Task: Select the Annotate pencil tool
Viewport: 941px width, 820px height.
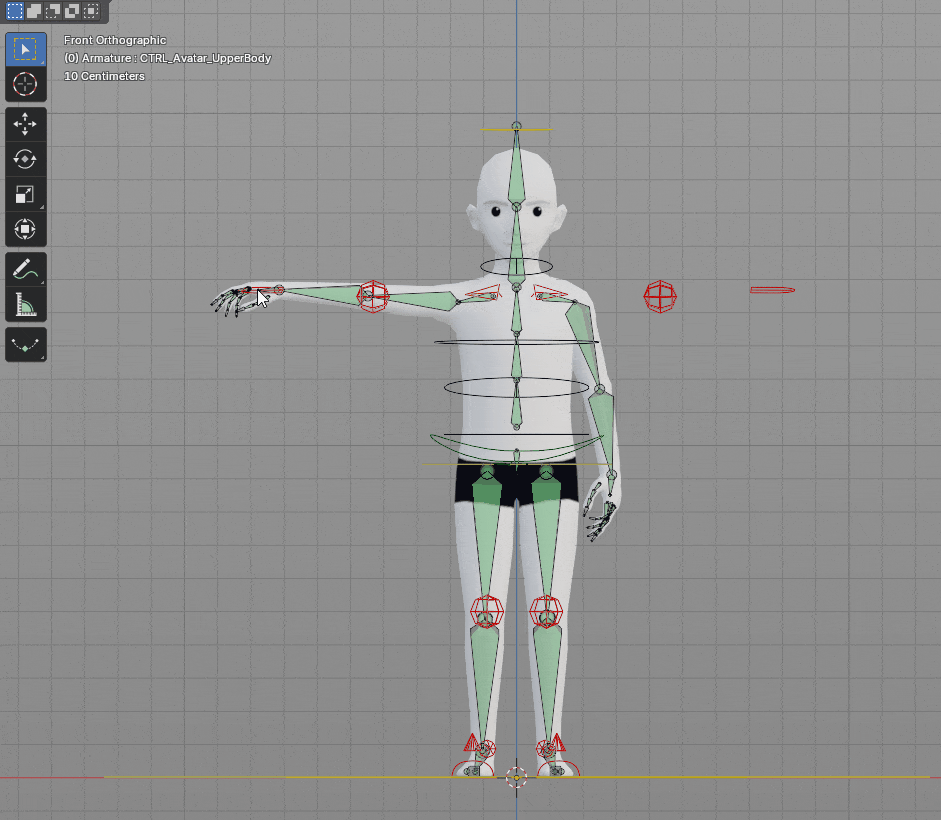Action: pyautogui.click(x=25, y=269)
